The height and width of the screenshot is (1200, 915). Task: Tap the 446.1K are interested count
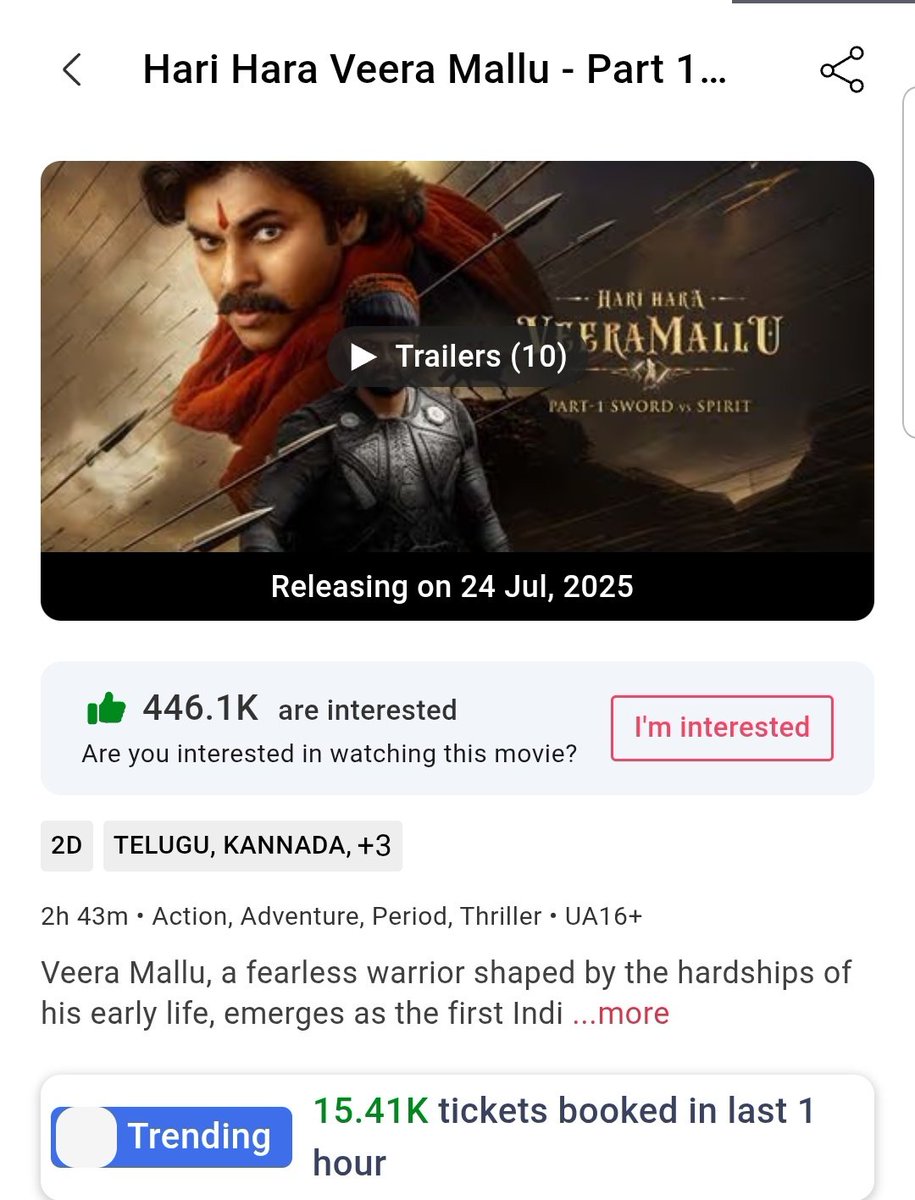click(299, 709)
